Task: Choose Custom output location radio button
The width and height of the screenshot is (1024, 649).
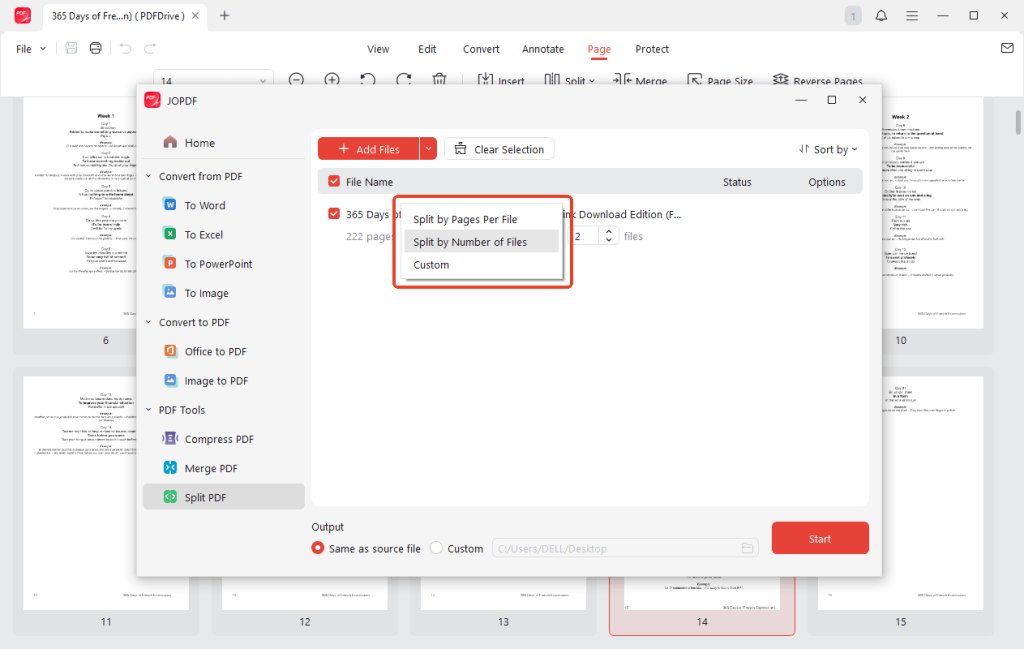Action: [x=436, y=548]
